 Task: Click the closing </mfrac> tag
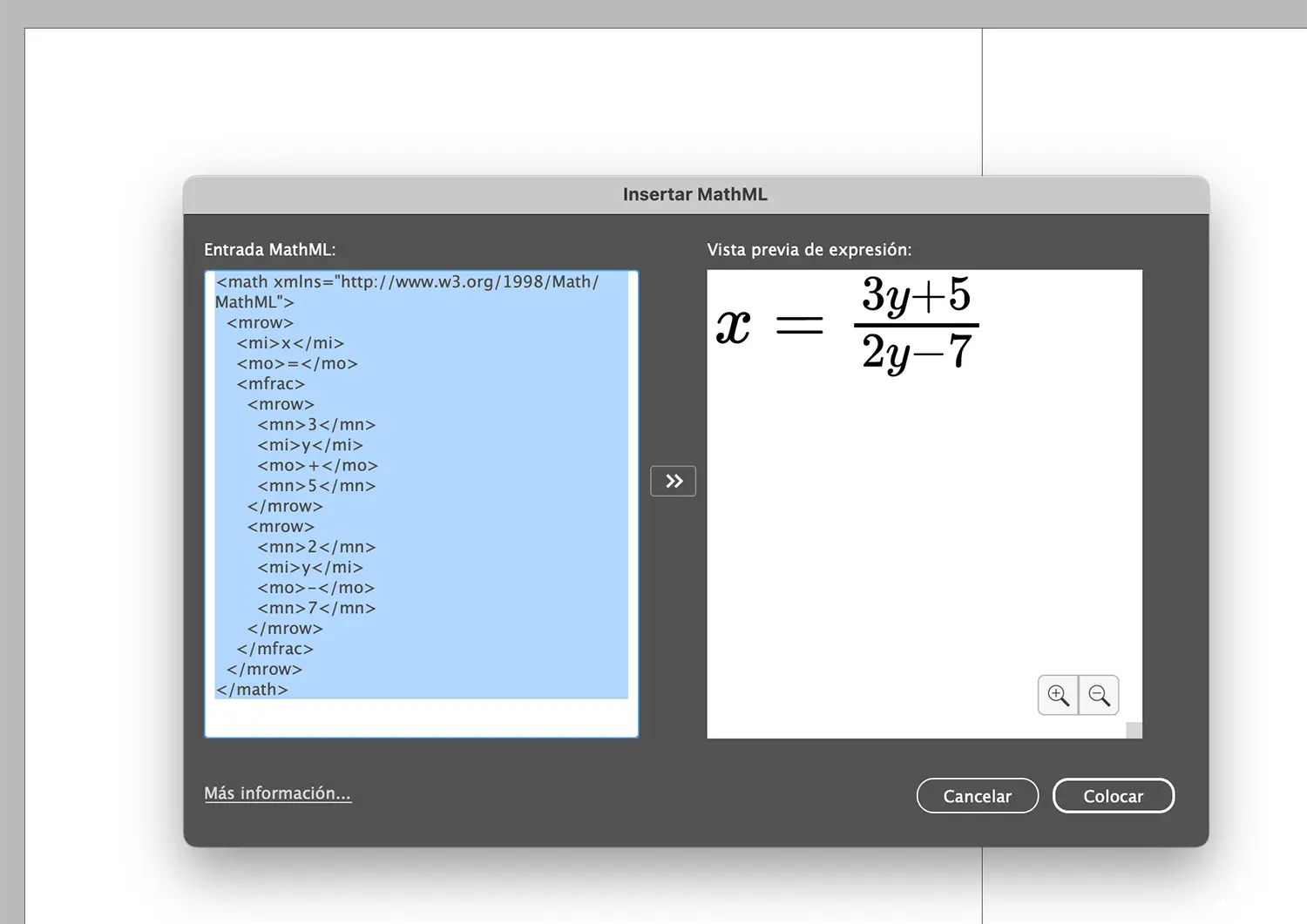pyautogui.click(x=274, y=649)
